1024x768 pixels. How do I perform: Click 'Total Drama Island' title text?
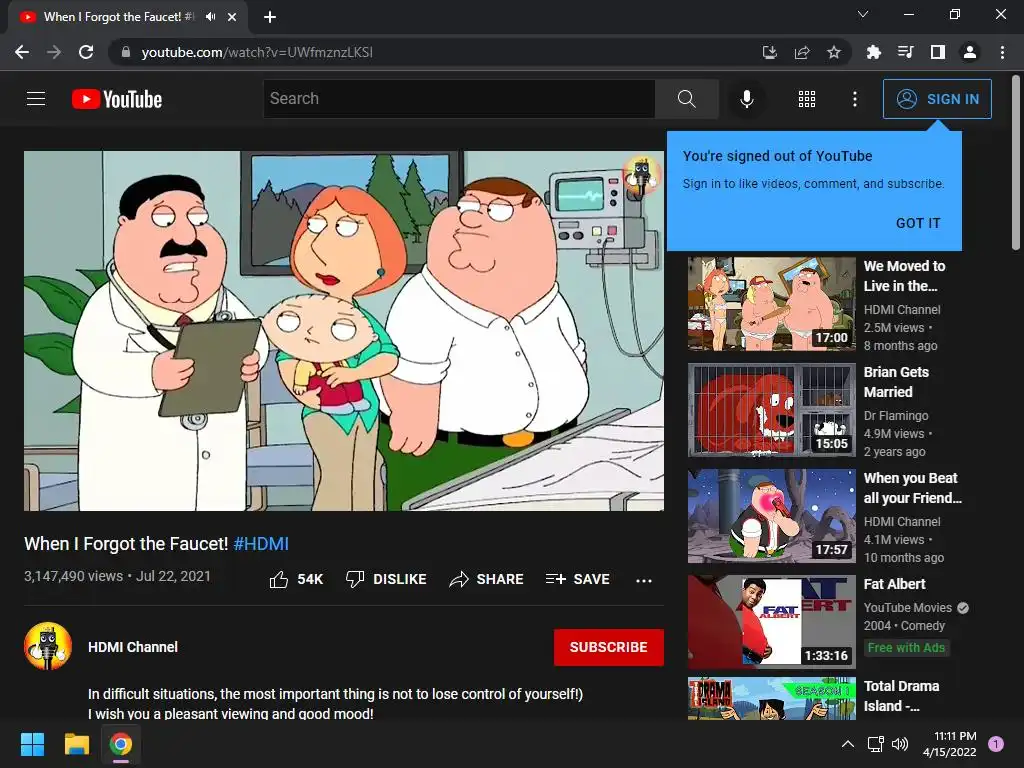901,696
